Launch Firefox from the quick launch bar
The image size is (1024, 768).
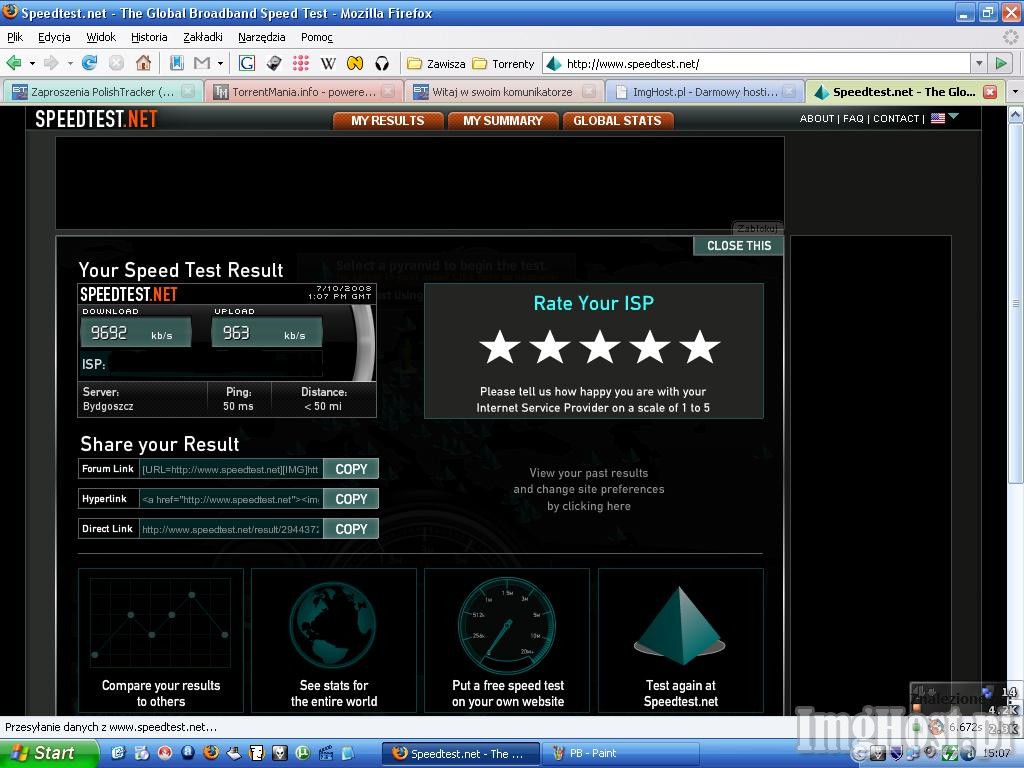pos(211,752)
